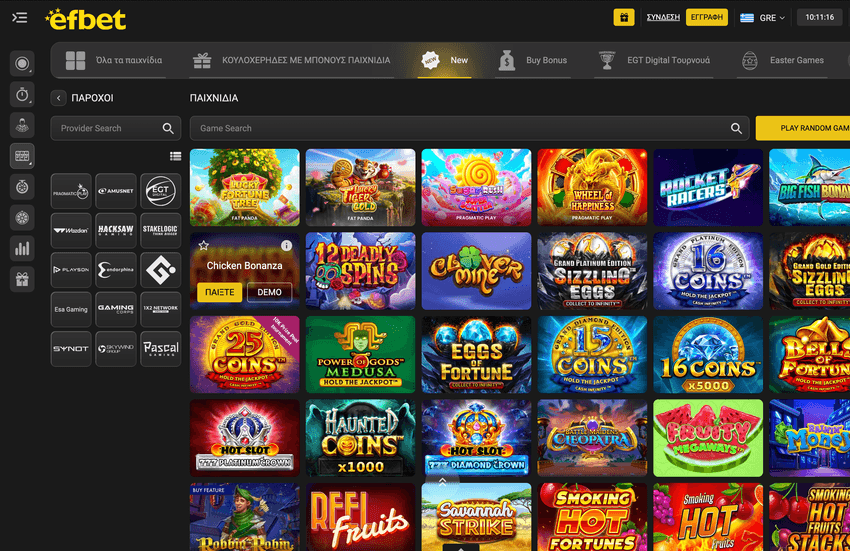Open Sugar Rush Super Scatter game

476,188
